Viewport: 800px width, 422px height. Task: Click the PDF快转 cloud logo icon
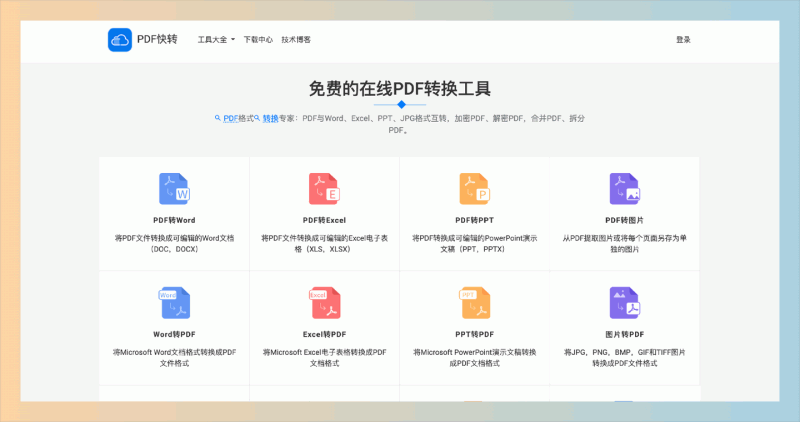(120, 40)
